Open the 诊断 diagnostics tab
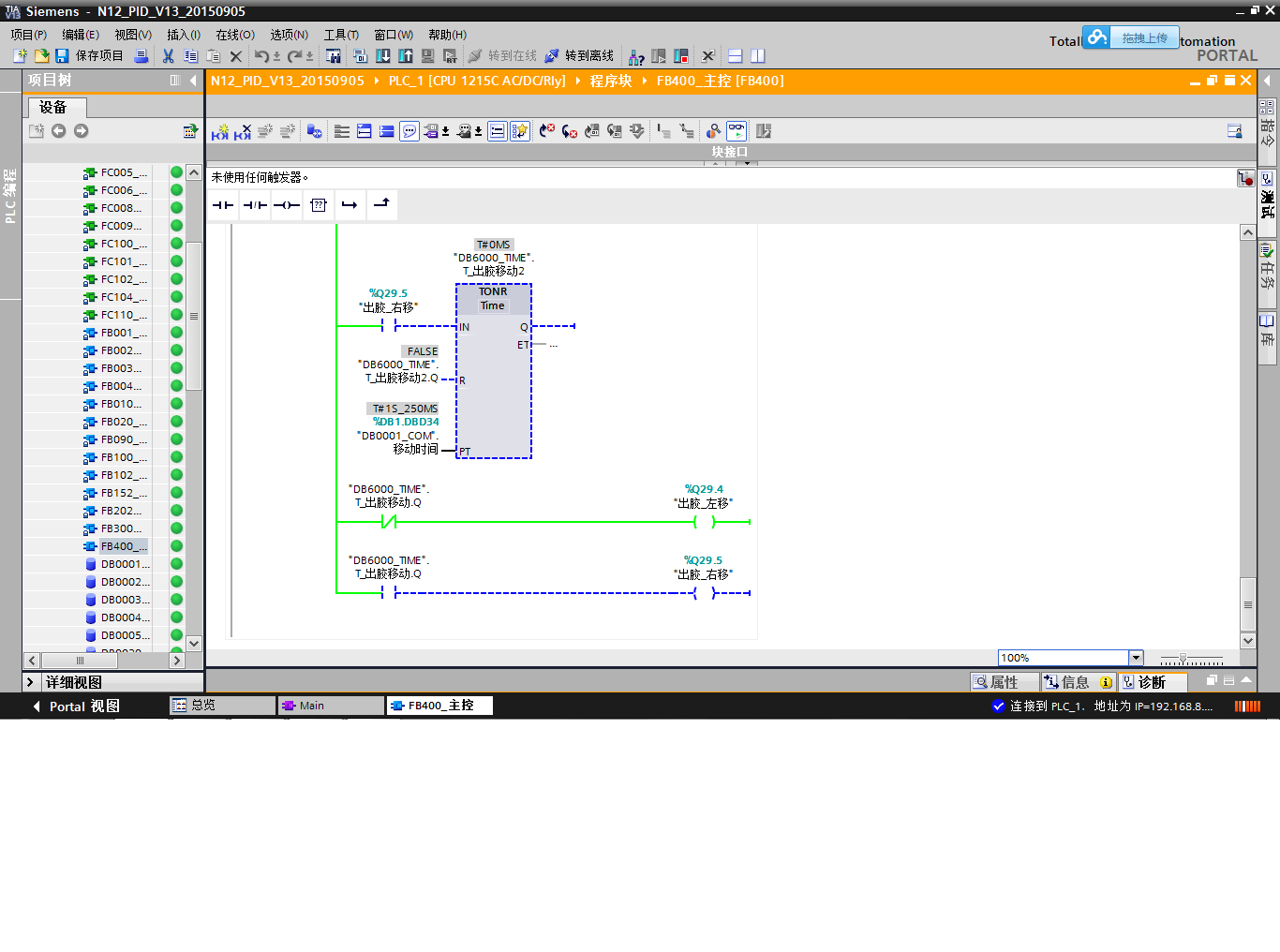This screenshot has width=1280, height=952. [1152, 682]
